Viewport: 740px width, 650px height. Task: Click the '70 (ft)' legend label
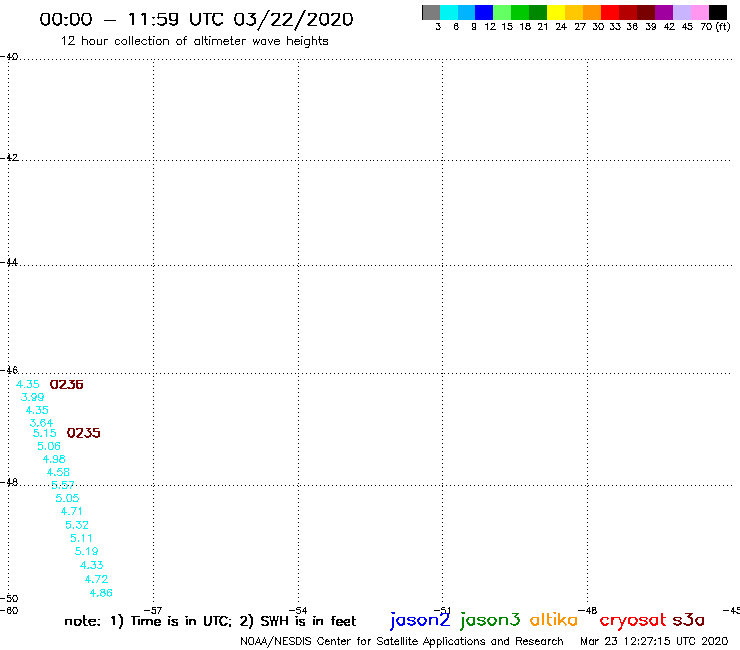[x=715, y=27]
